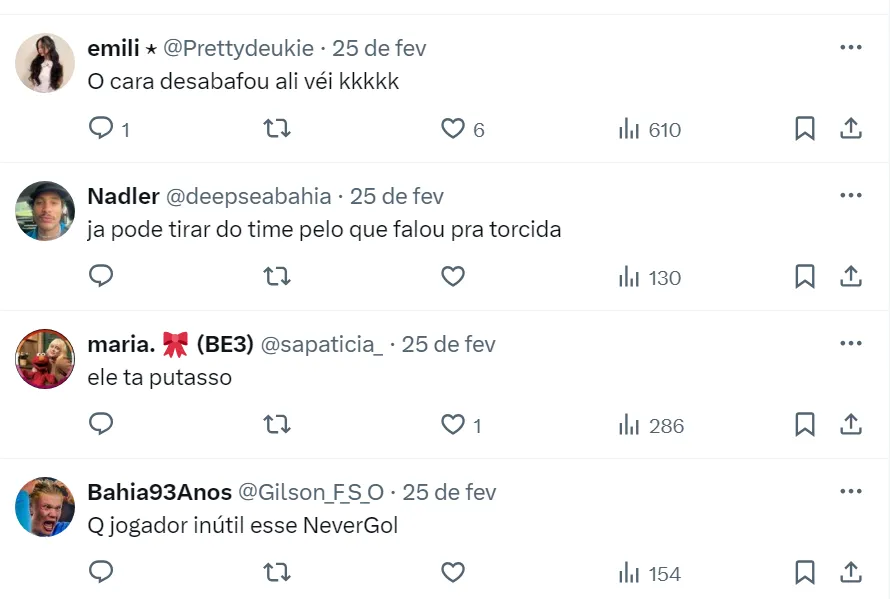The image size is (890, 599).
Task: Open Nadler's profile name link
Action: 123,196
